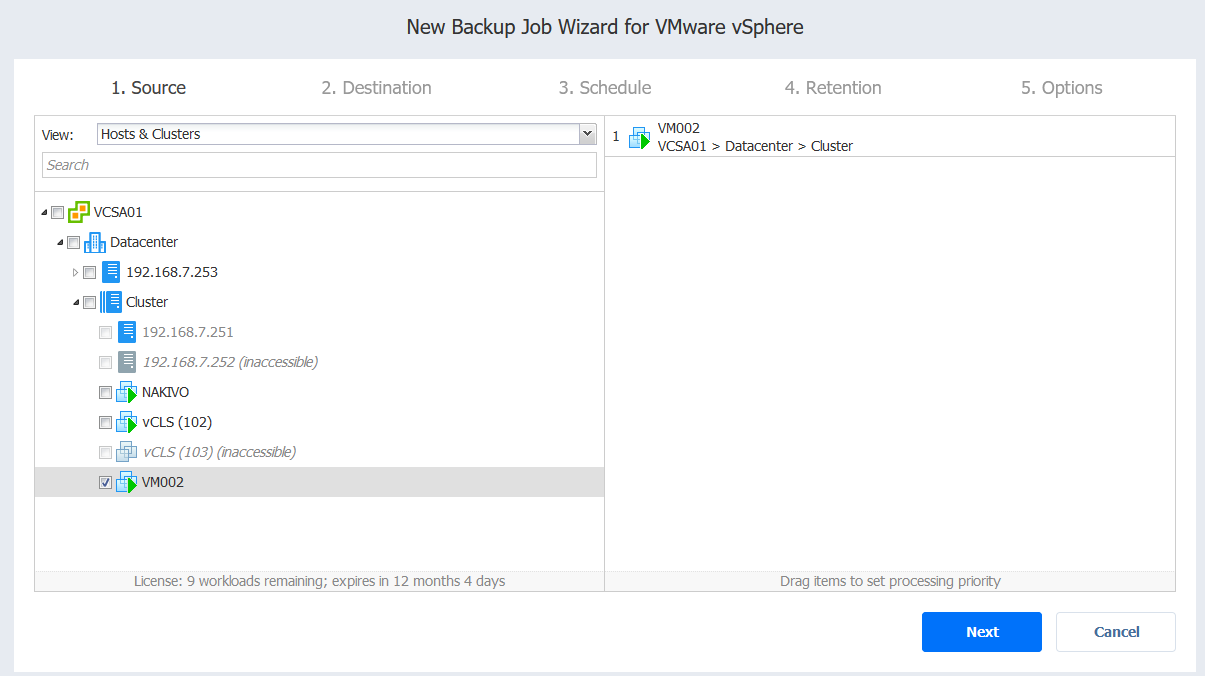Collapse the Datacenter tree node
The image size is (1205, 676).
[60, 243]
